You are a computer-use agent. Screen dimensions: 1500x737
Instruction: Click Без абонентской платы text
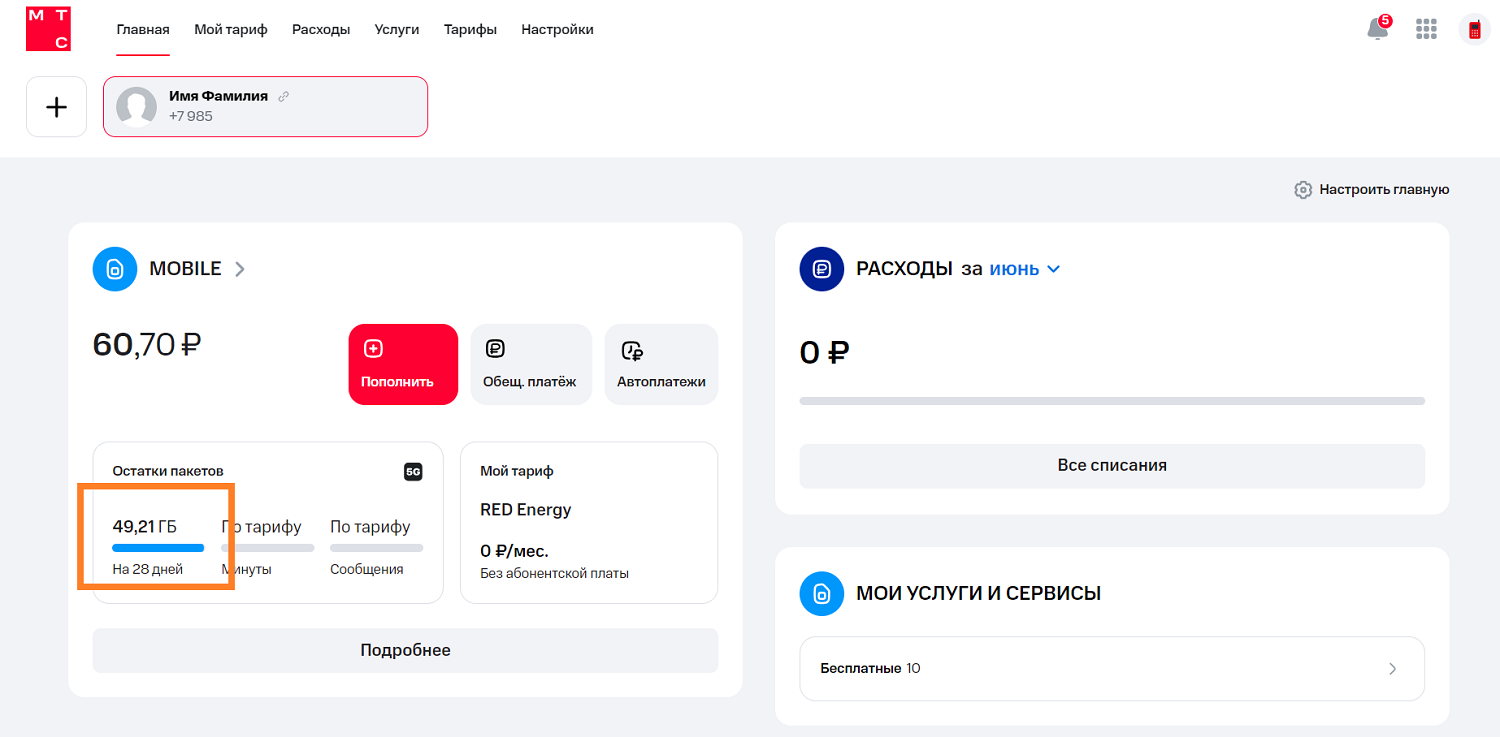[x=554, y=574]
